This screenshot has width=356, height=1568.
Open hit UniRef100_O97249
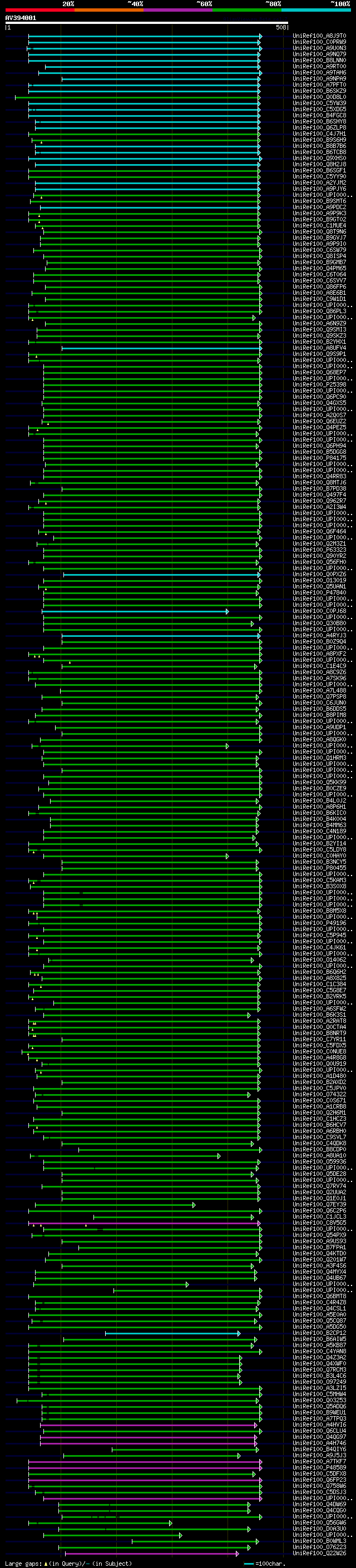pyautogui.click(x=319, y=1382)
